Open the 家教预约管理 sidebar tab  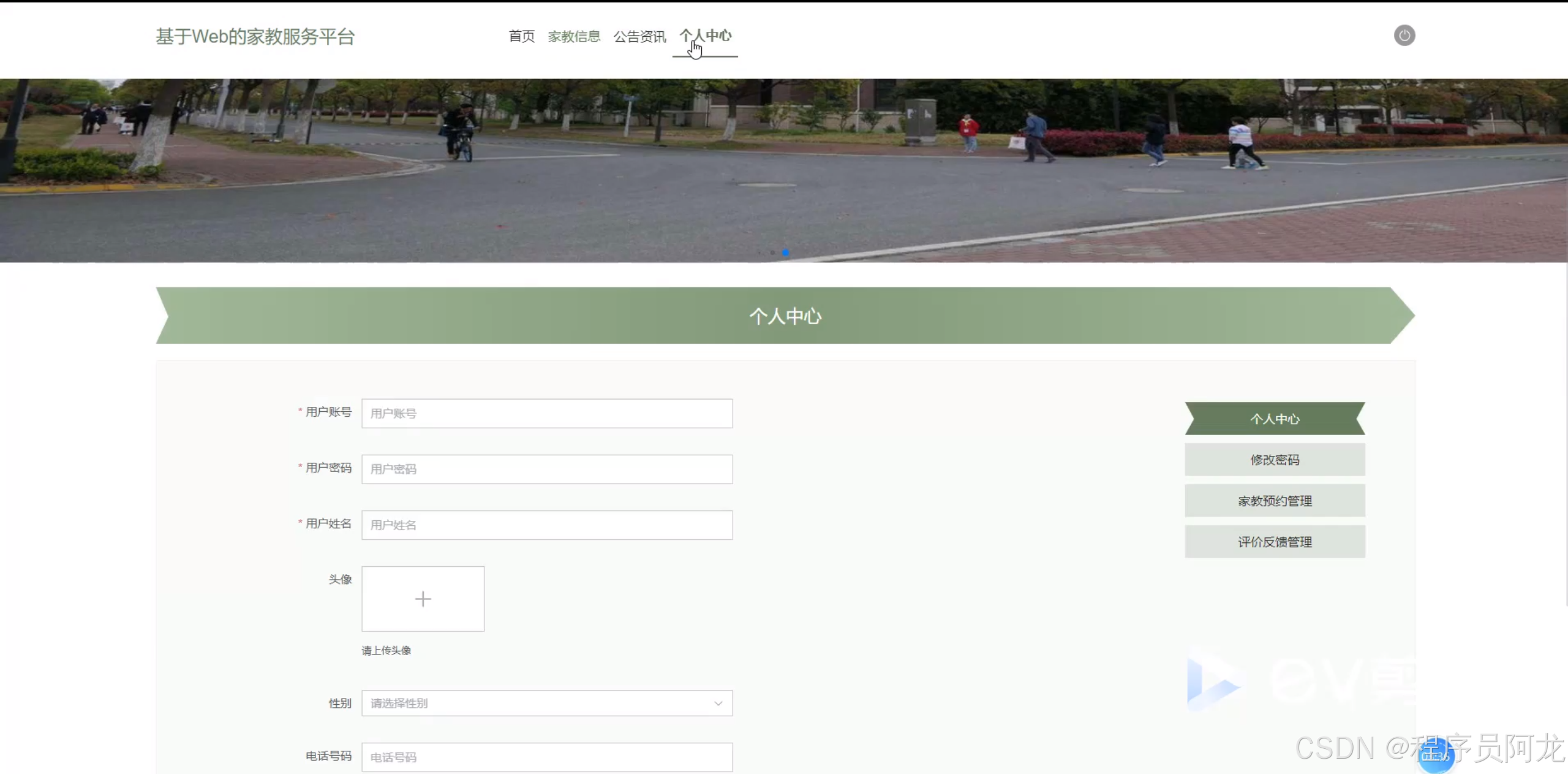(1275, 501)
